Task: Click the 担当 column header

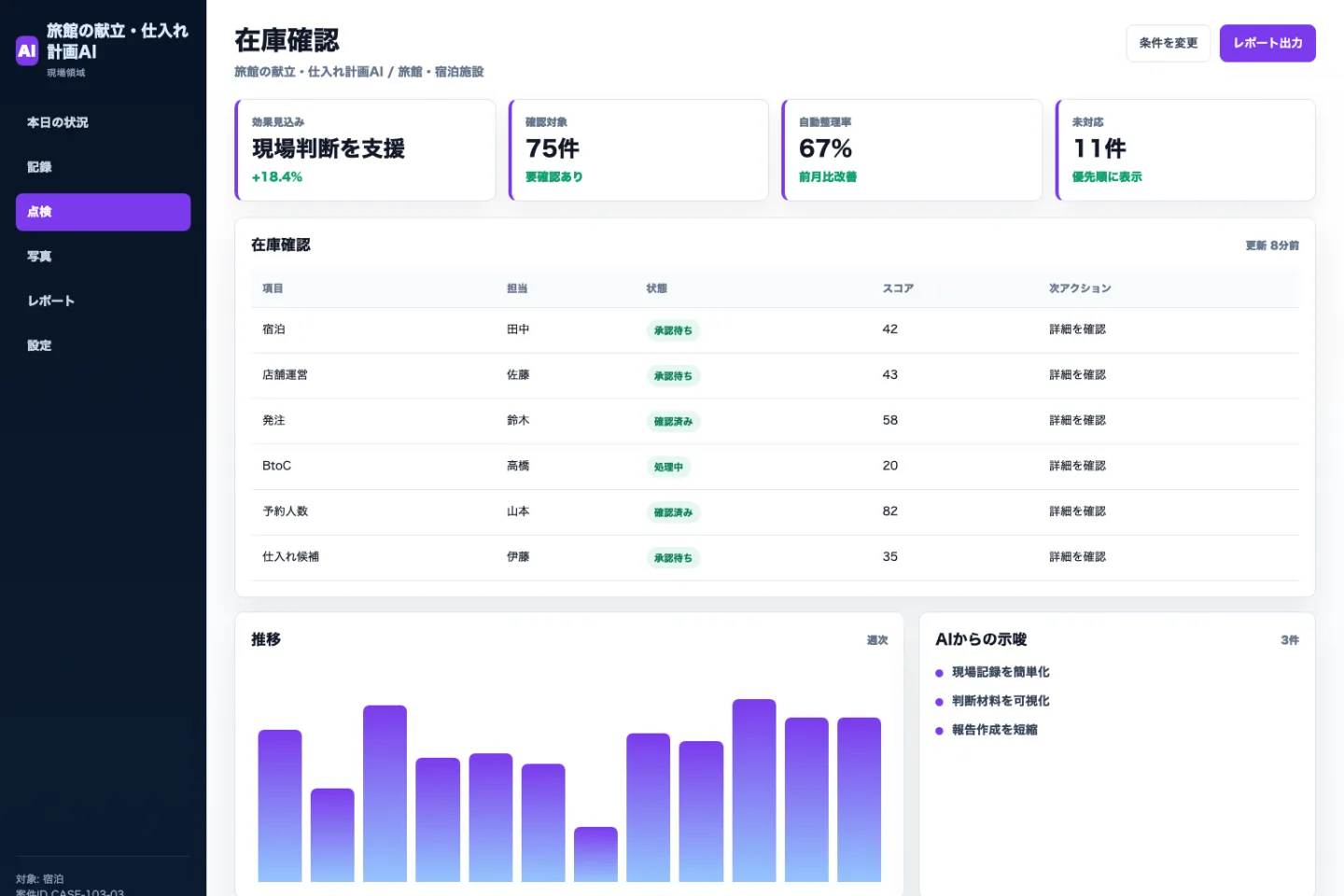Action: [x=517, y=288]
